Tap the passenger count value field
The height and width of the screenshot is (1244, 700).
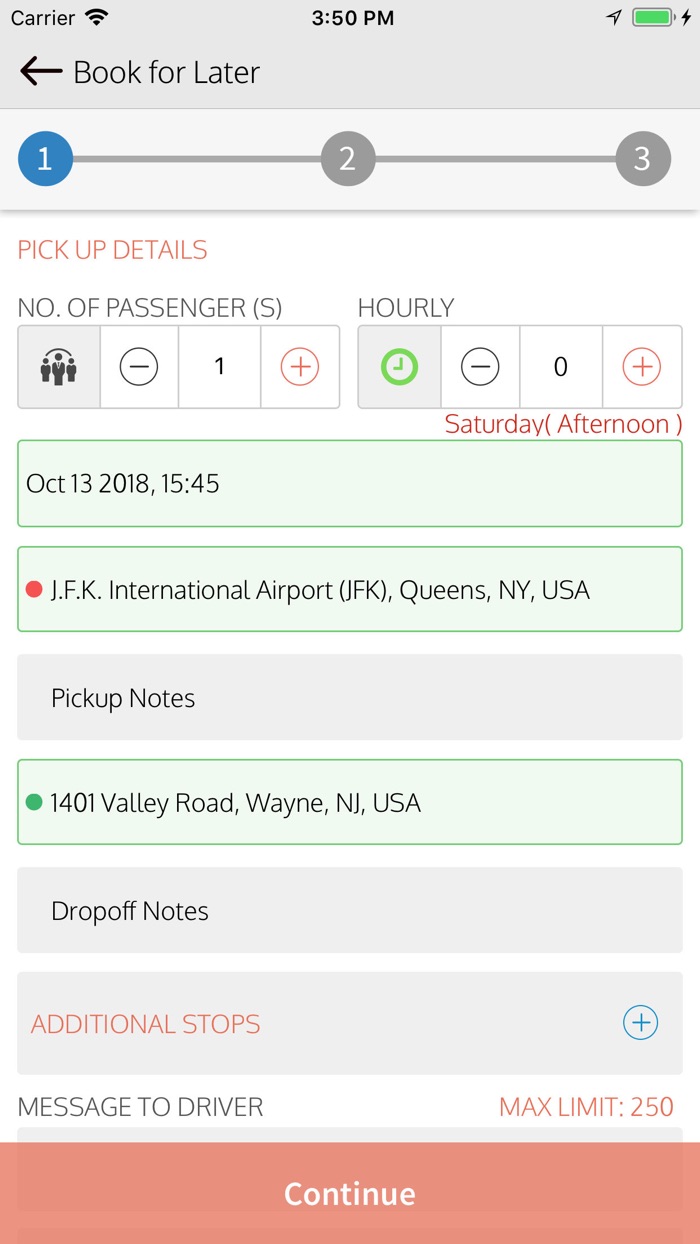pyautogui.click(x=220, y=367)
